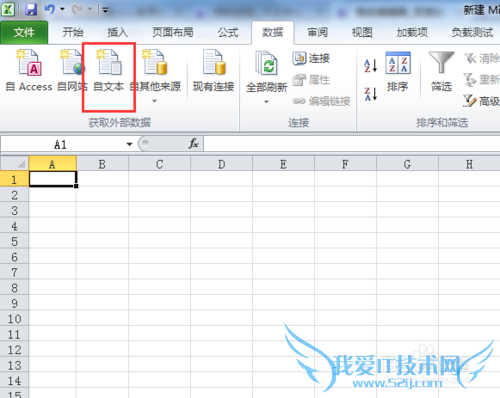Select row 10 header
The height and width of the screenshot is (398, 500).
tap(14, 319)
